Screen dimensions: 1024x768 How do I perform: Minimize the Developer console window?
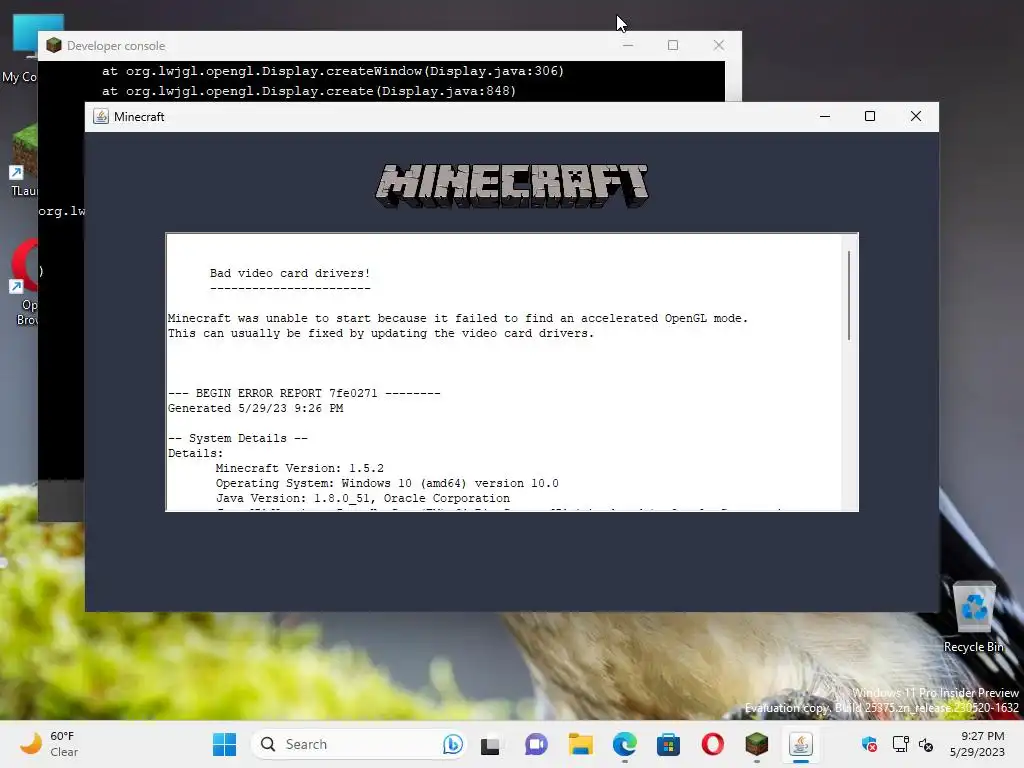click(628, 45)
